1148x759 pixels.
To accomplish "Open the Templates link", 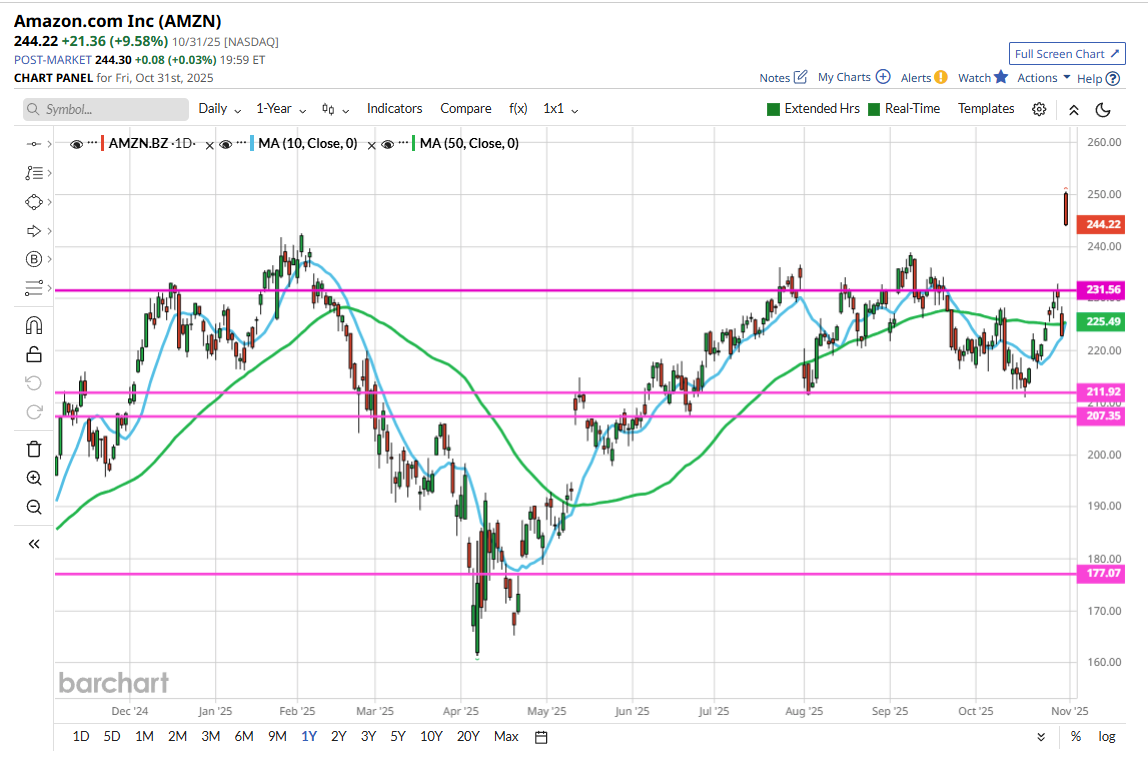I will (x=986, y=109).
